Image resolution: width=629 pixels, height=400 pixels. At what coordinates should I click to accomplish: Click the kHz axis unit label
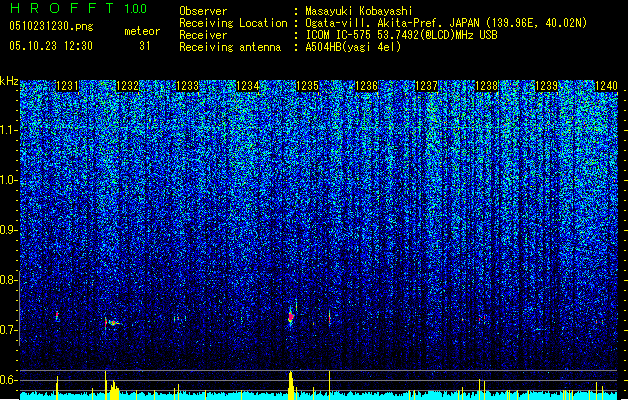[9, 81]
